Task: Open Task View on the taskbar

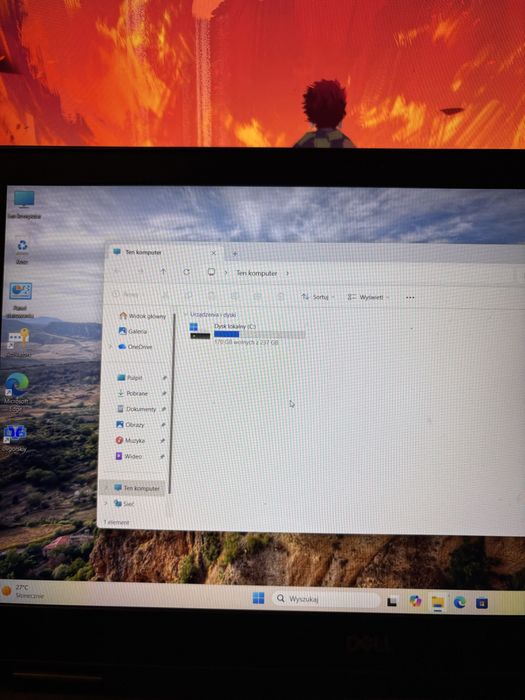Action: (392, 601)
